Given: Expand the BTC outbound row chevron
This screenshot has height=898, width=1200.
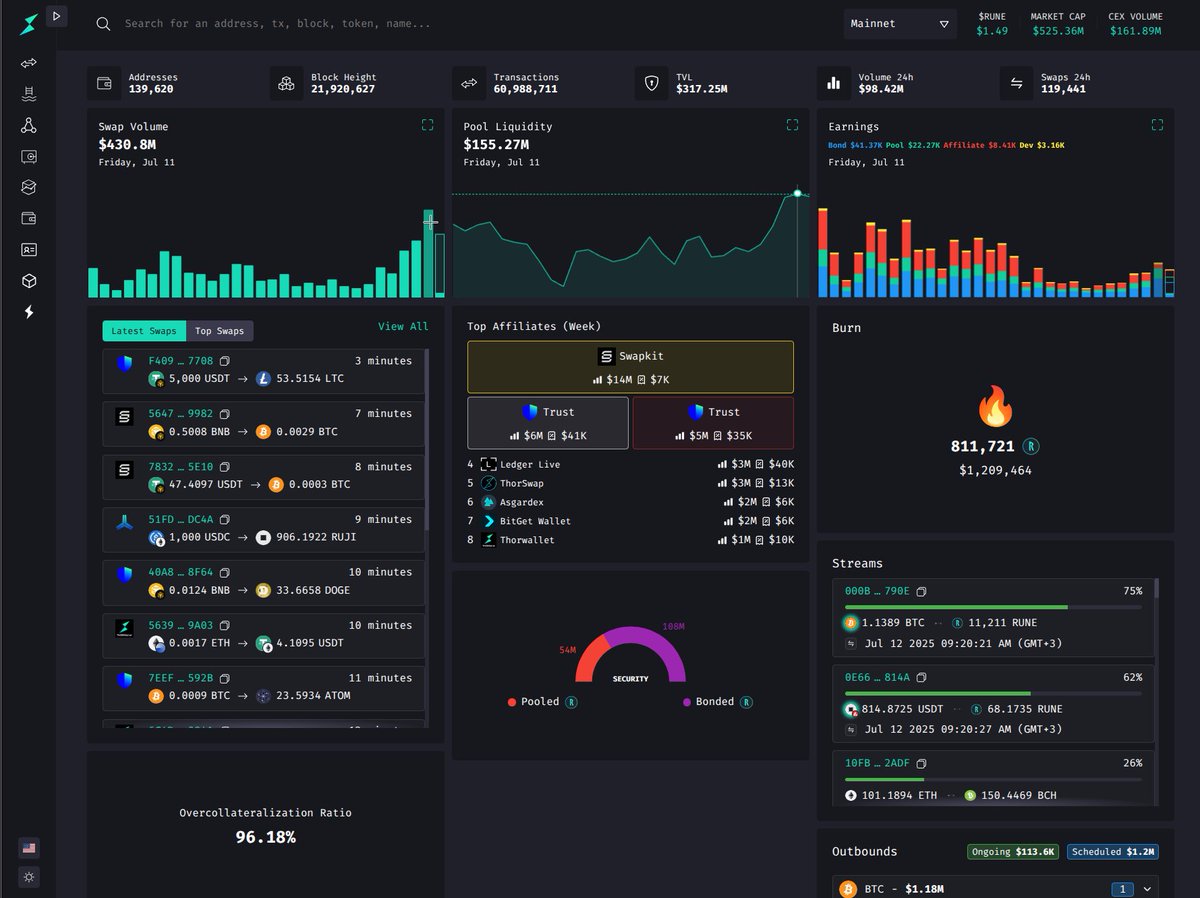Looking at the screenshot, I should click(1146, 888).
